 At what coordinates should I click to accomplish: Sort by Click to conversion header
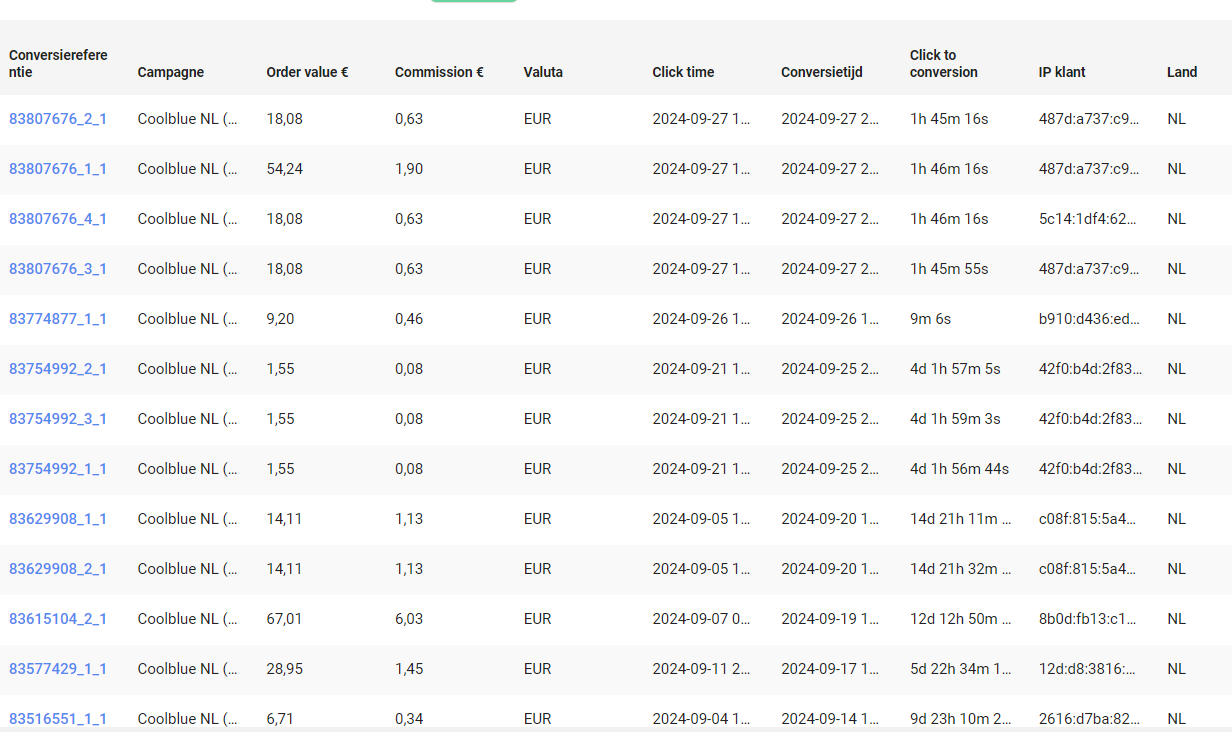(x=944, y=63)
